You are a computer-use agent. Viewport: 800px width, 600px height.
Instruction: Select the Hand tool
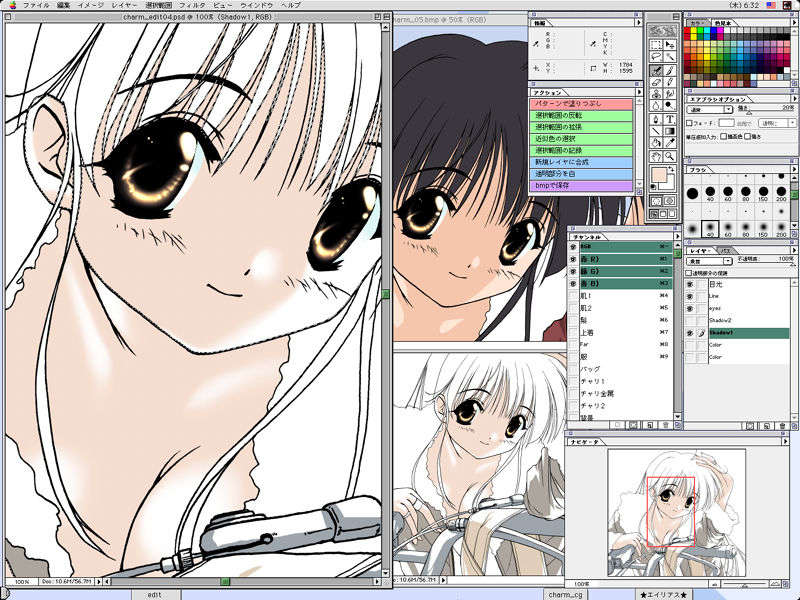pos(657,156)
